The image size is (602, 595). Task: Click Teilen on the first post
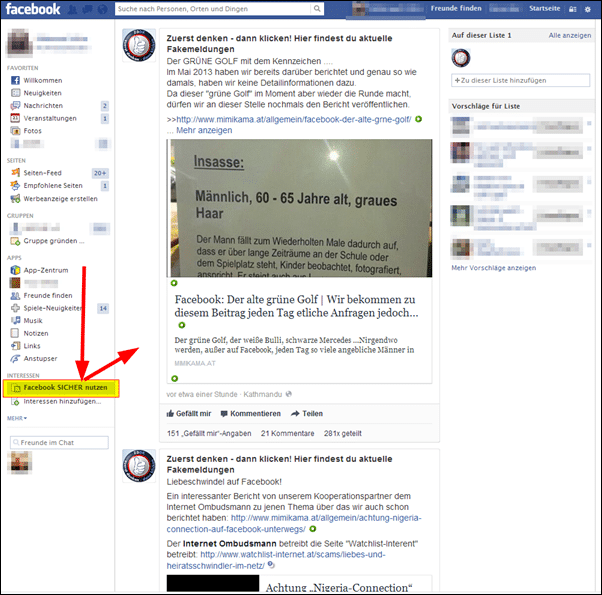pyautogui.click(x=307, y=414)
